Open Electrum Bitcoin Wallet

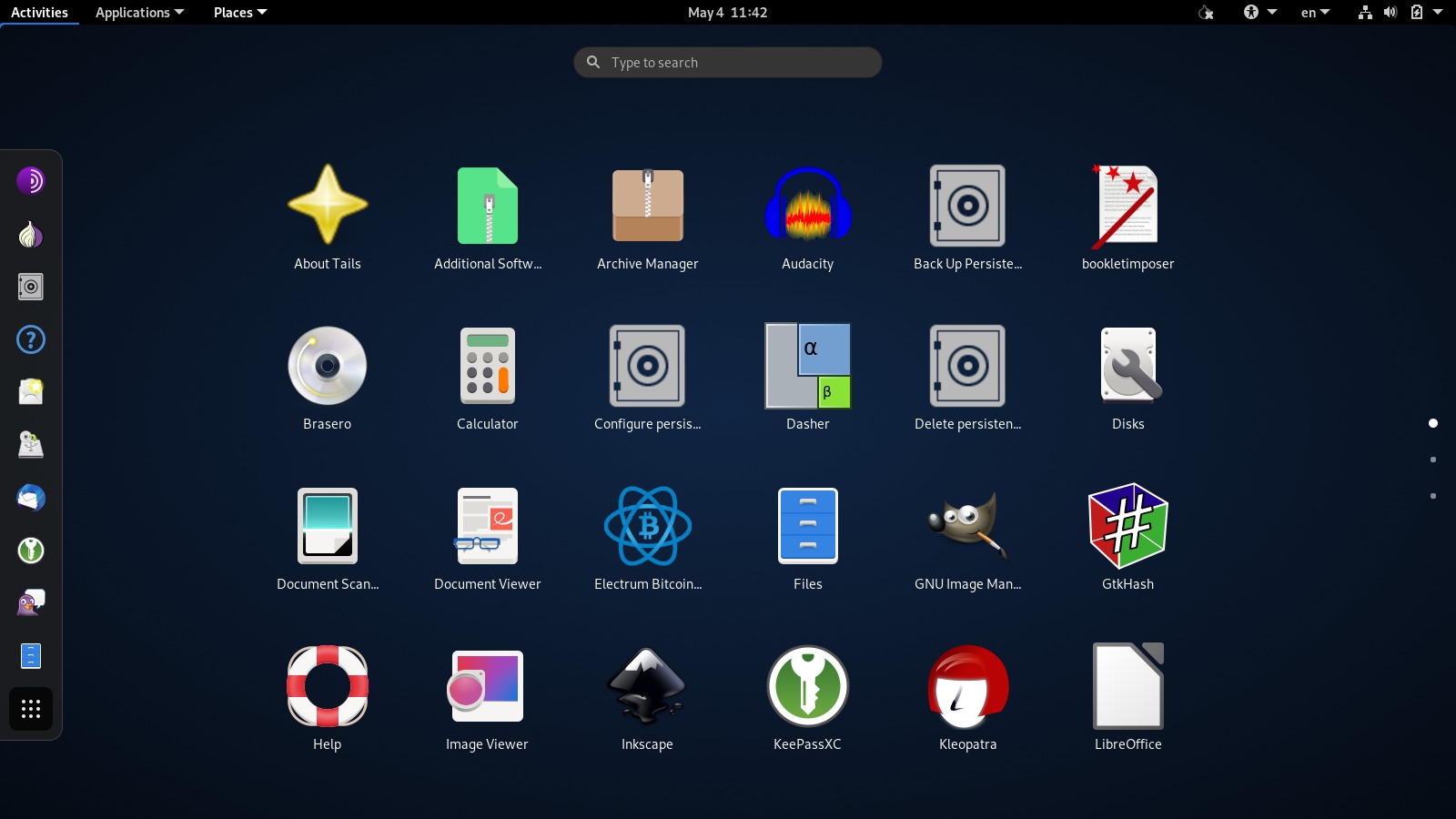pyautogui.click(x=648, y=539)
